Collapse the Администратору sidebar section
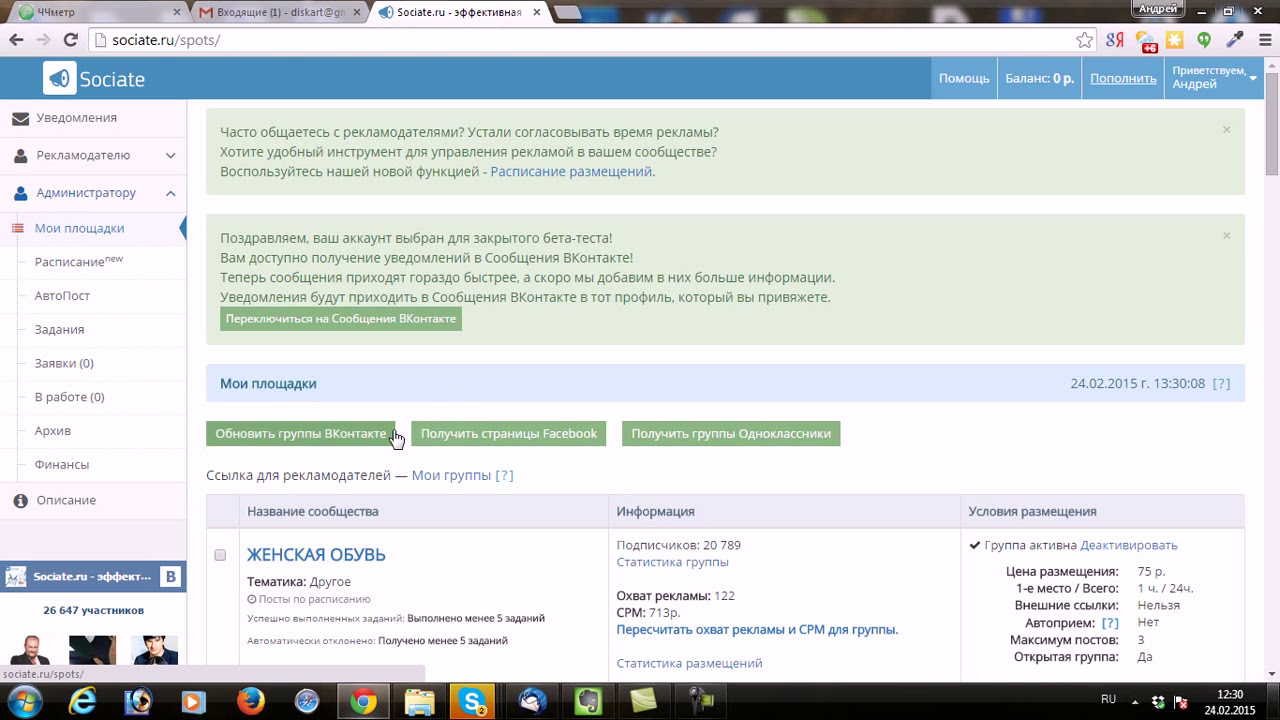This screenshot has height=720, width=1280. (x=170, y=193)
